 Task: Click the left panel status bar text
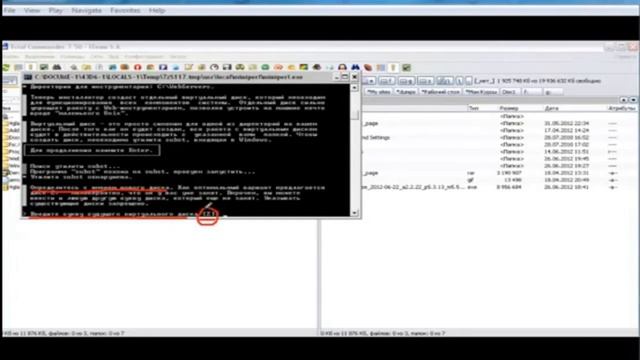pos(64,333)
